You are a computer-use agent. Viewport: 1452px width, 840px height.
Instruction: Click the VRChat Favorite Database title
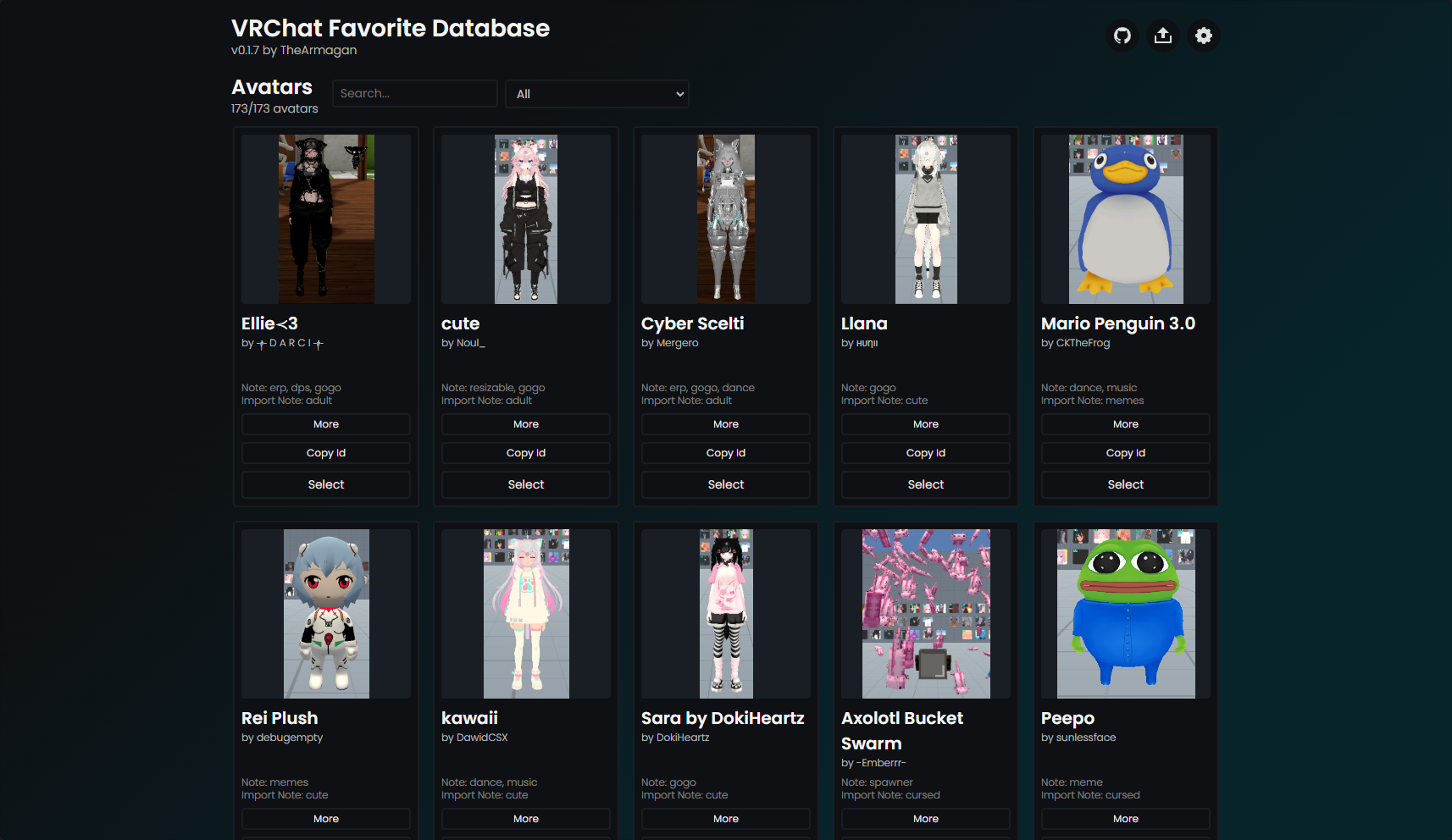click(x=391, y=28)
